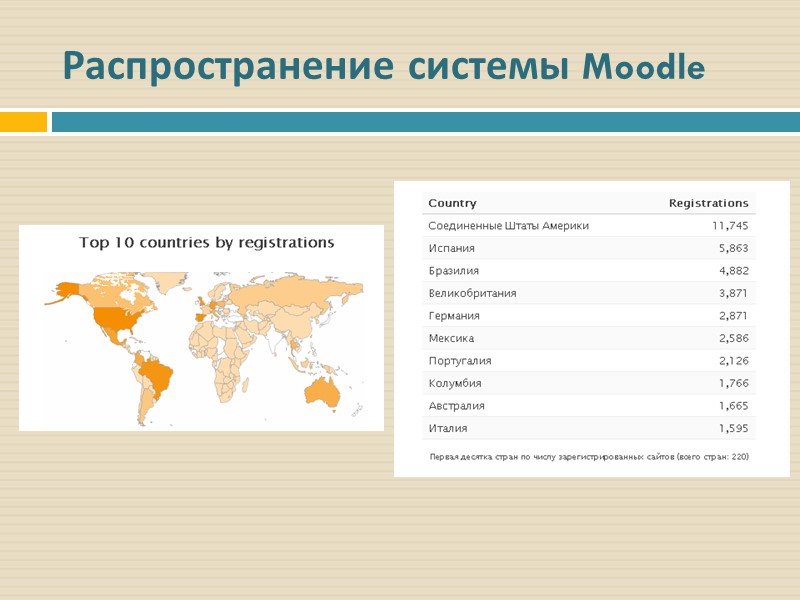
Task: Select the 'Колумбия' row label
Action: [455, 383]
